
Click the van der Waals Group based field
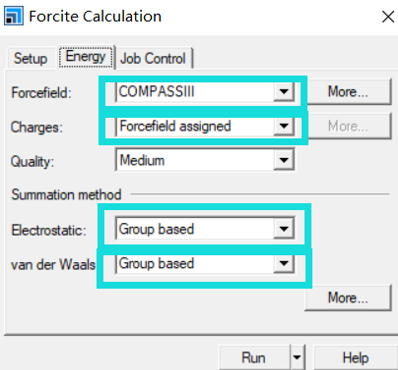coord(195,264)
